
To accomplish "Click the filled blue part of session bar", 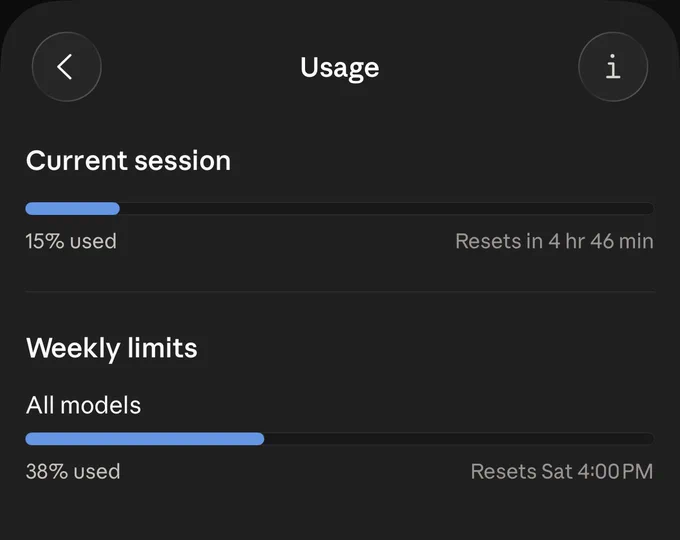I will (72, 209).
